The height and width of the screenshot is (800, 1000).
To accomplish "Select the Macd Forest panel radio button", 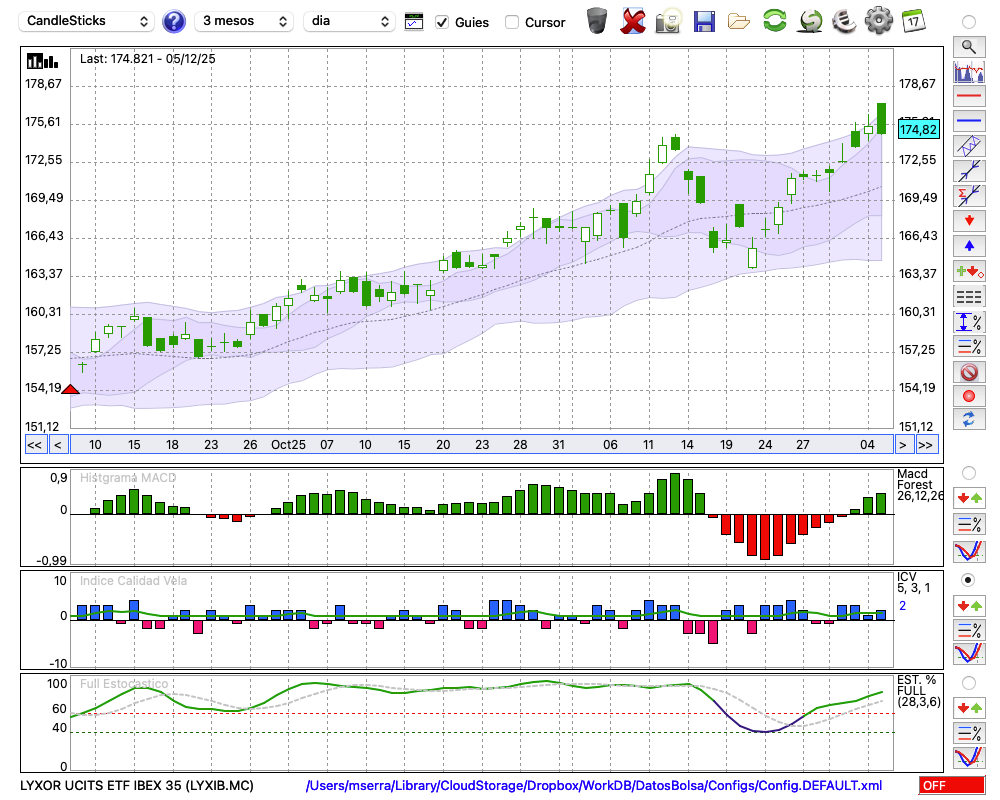I will pos(969,473).
